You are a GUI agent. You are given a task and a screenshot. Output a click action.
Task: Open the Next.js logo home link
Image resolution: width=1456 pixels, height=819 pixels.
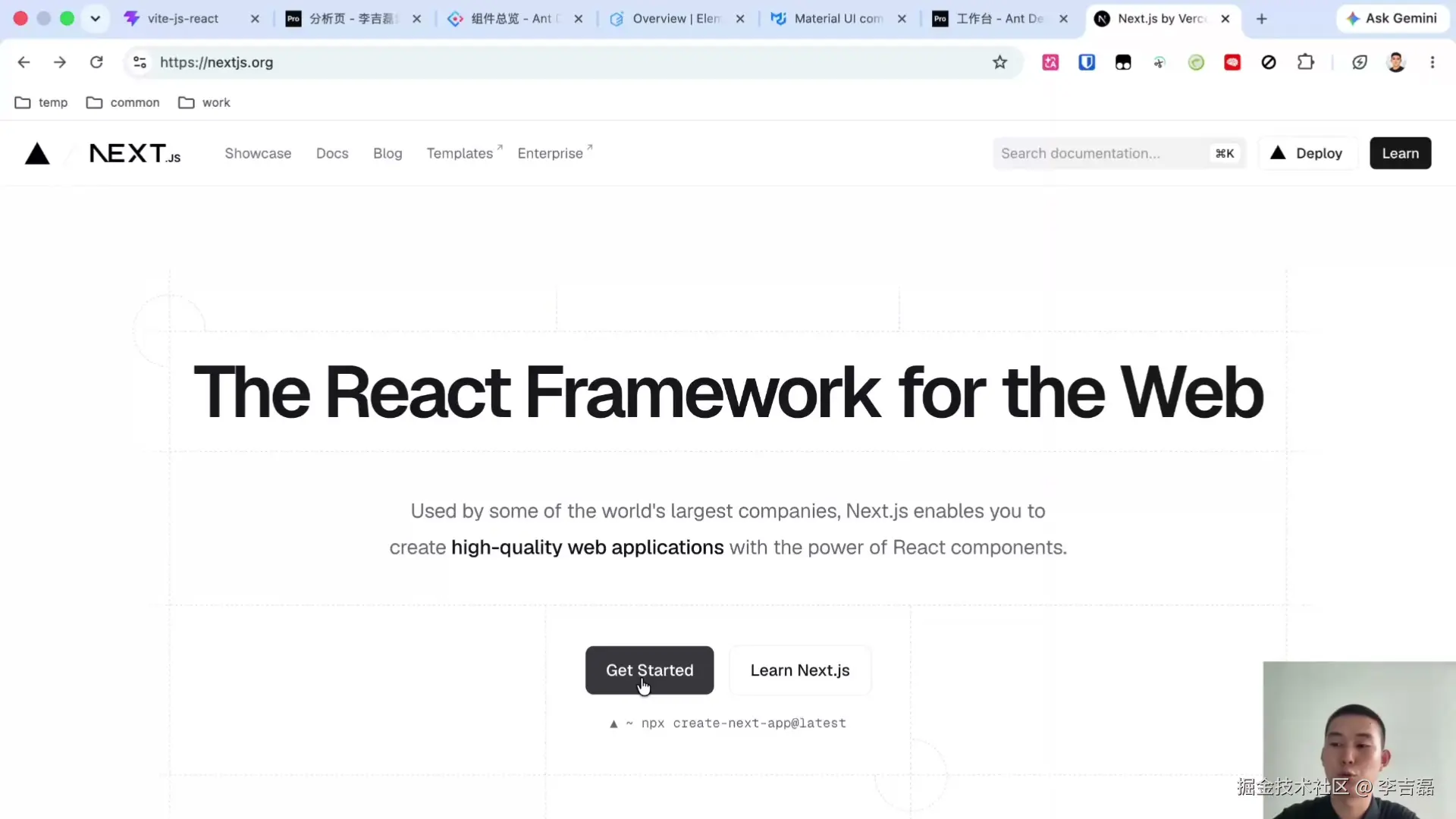click(x=135, y=153)
